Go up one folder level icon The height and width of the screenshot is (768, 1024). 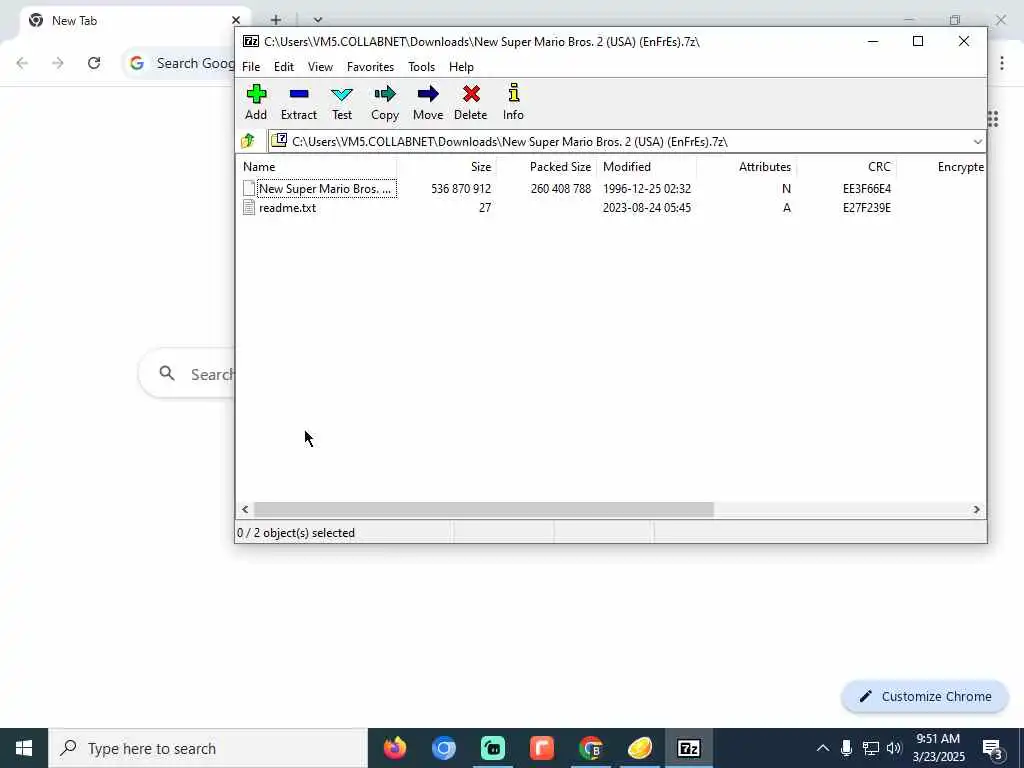(248, 141)
